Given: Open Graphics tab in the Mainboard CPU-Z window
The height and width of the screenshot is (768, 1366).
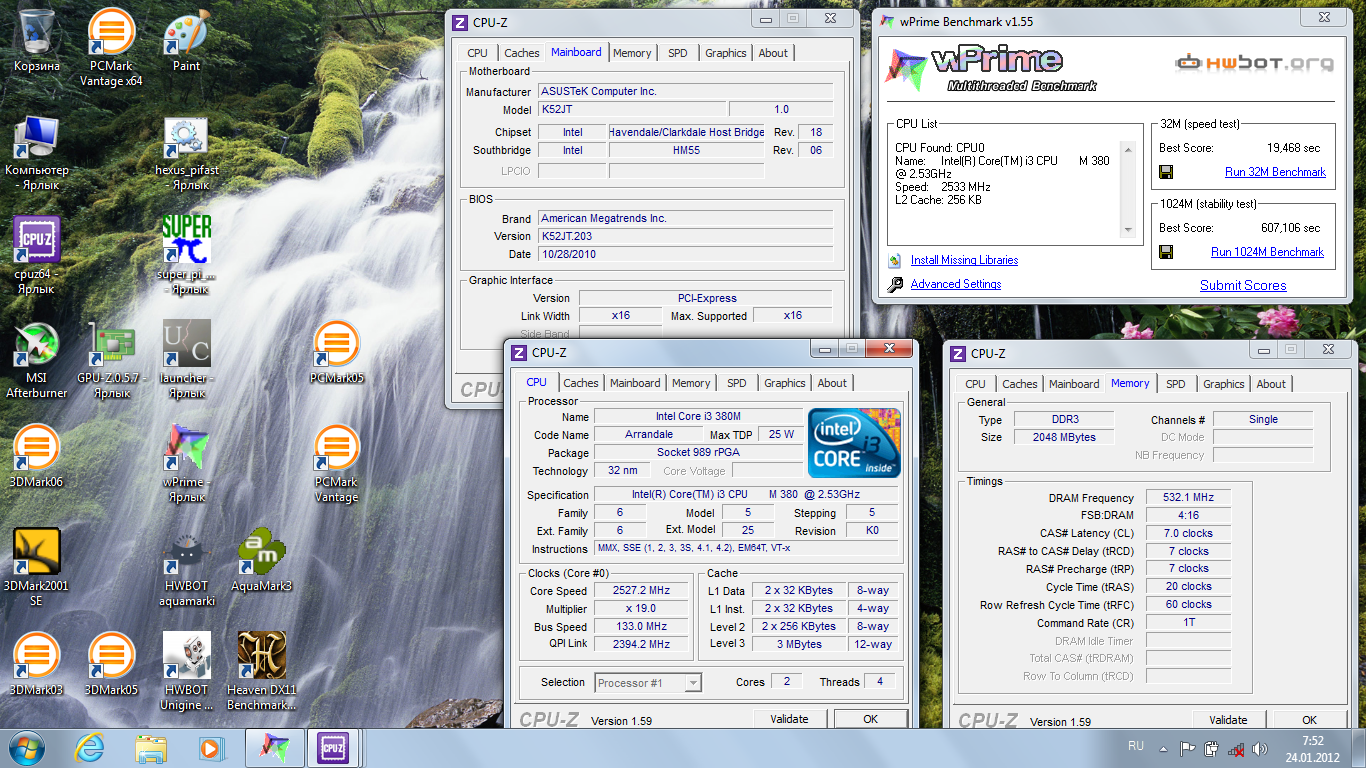Looking at the screenshot, I should [x=726, y=53].
